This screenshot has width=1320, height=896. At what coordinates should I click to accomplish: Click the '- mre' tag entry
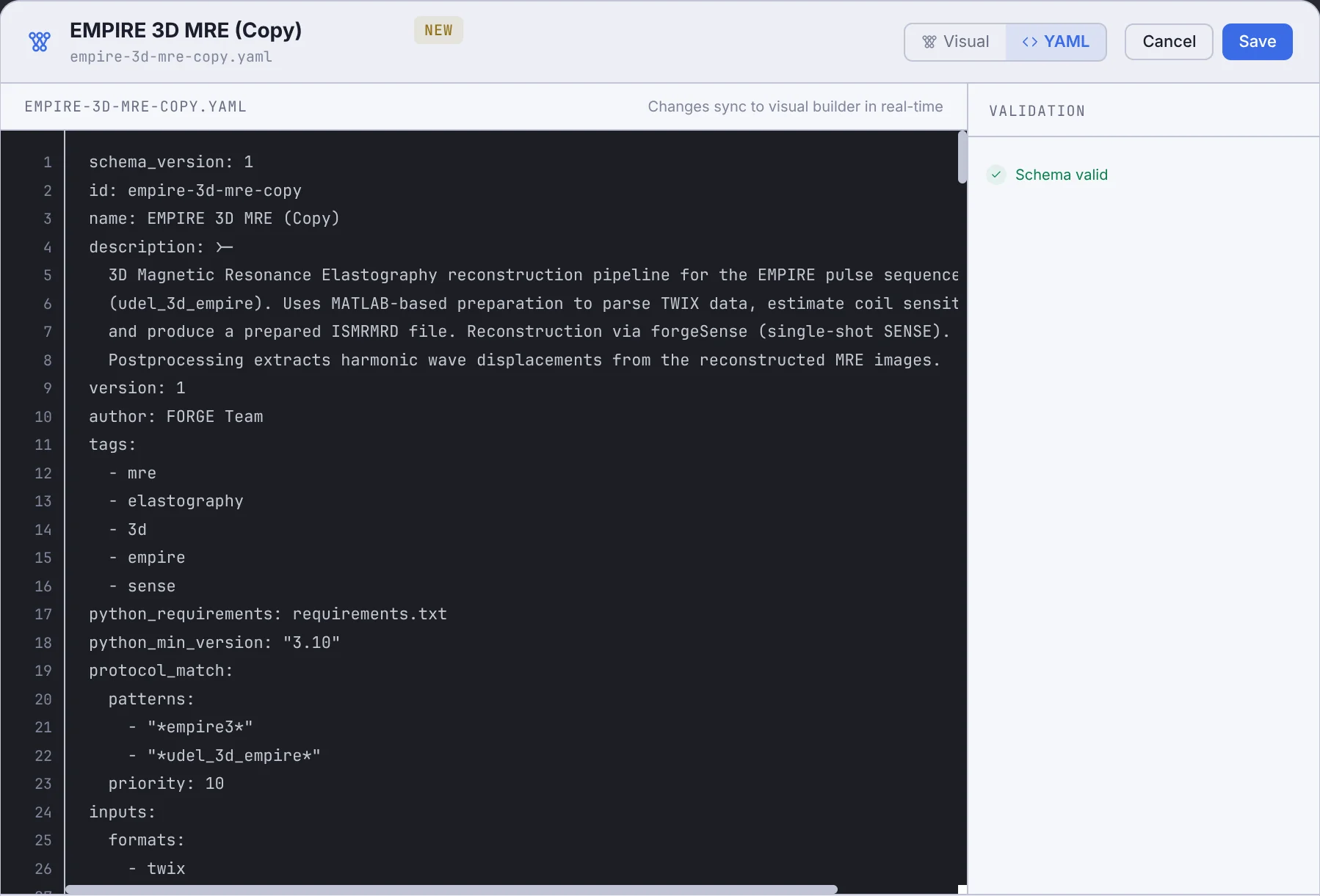pyautogui.click(x=132, y=473)
